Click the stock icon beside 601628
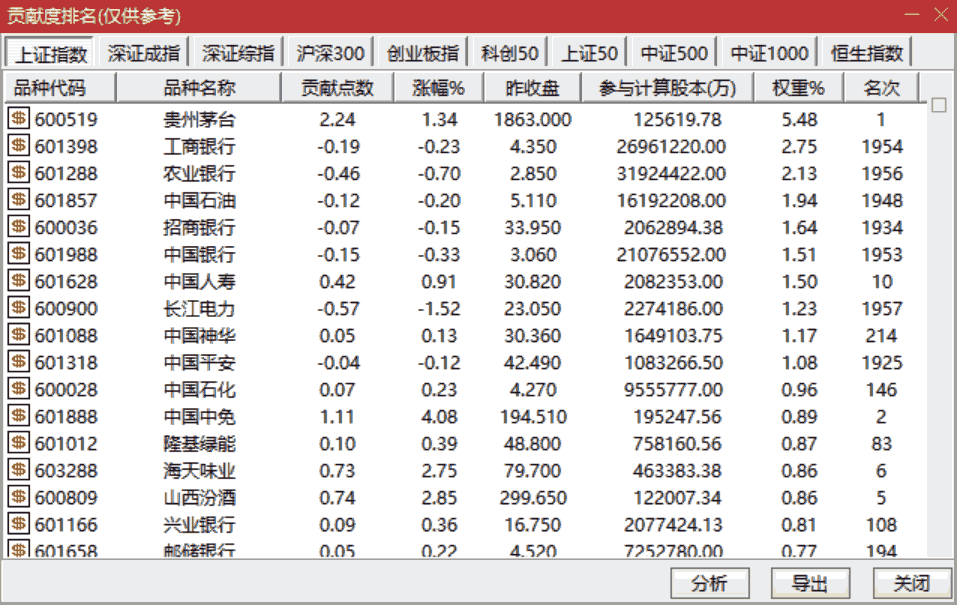The height and width of the screenshot is (605, 957). tap(18, 280)
